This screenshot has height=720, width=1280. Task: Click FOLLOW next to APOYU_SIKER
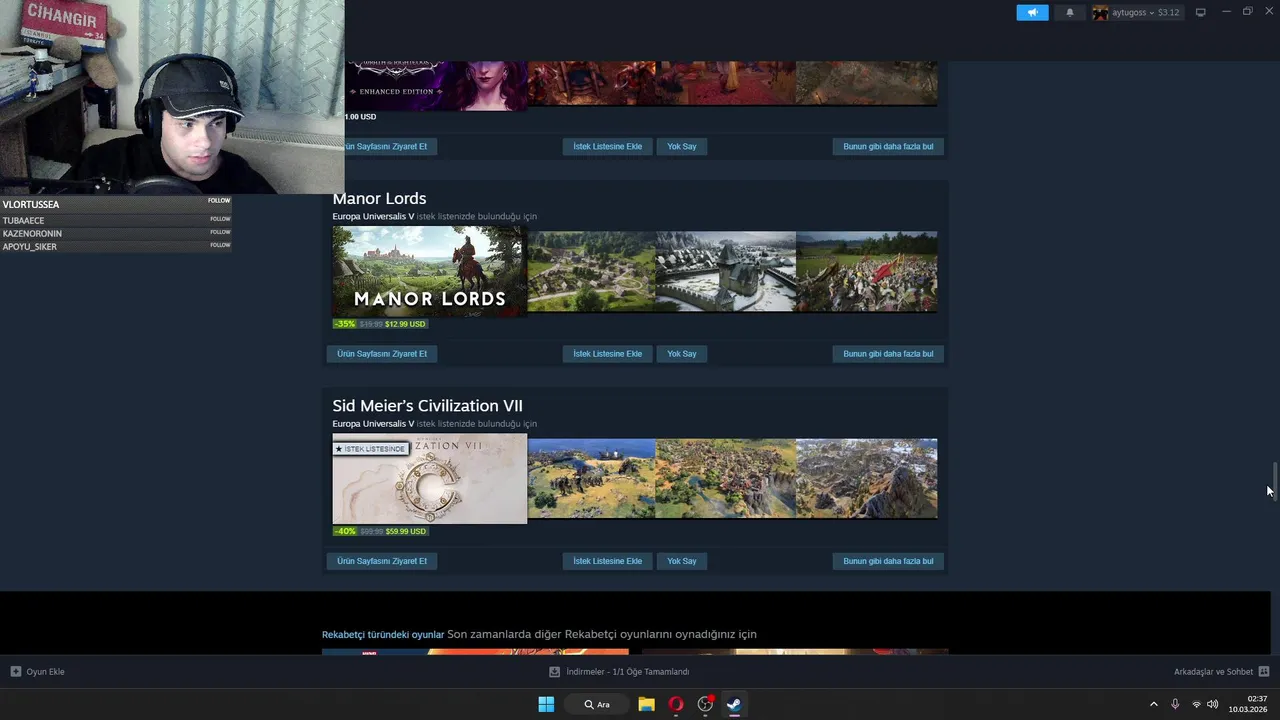(x=220, y=245)
